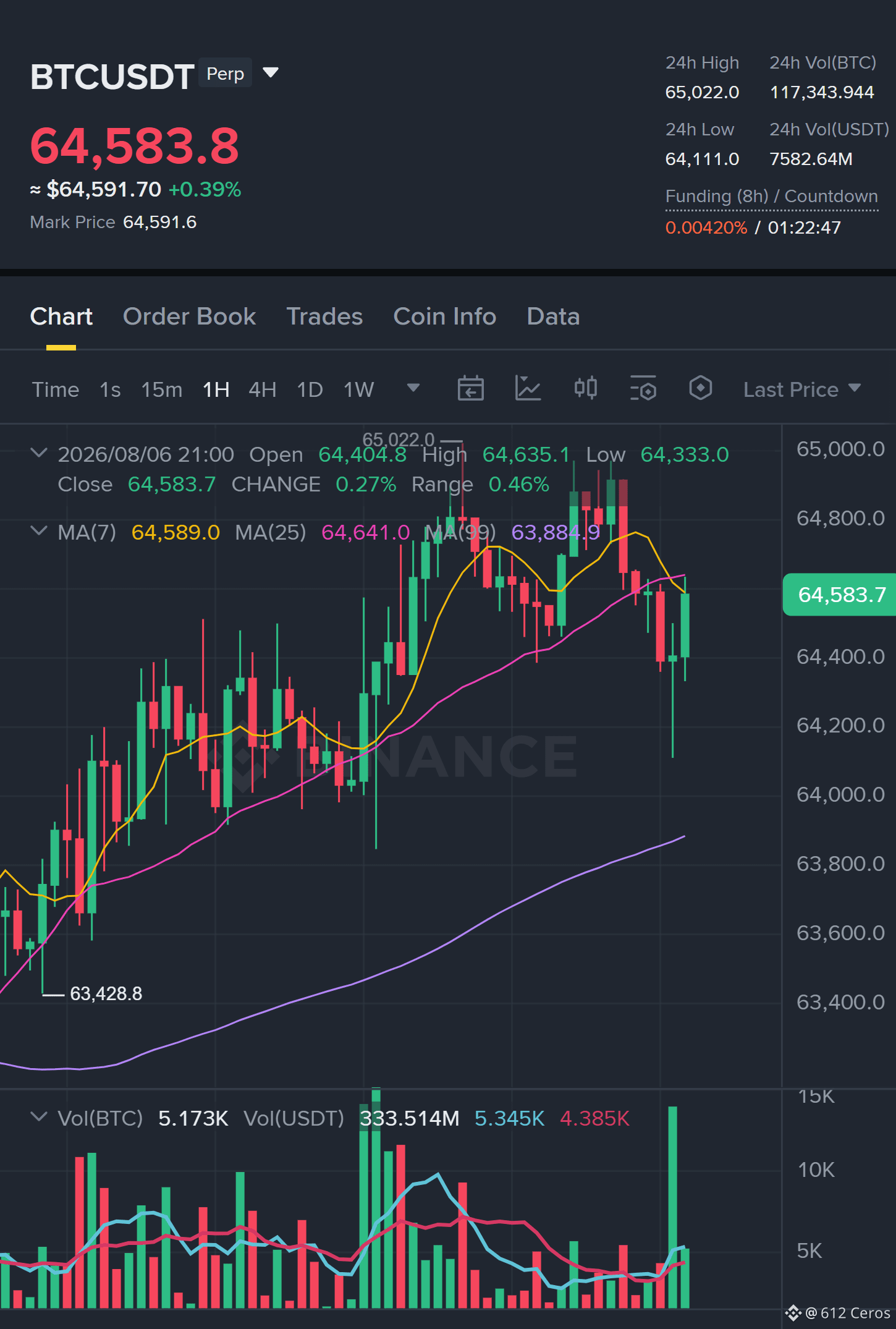This screenshot has height=1329, width=896.
Task: Select the Time line chart interval
Action: coord(56,389)
